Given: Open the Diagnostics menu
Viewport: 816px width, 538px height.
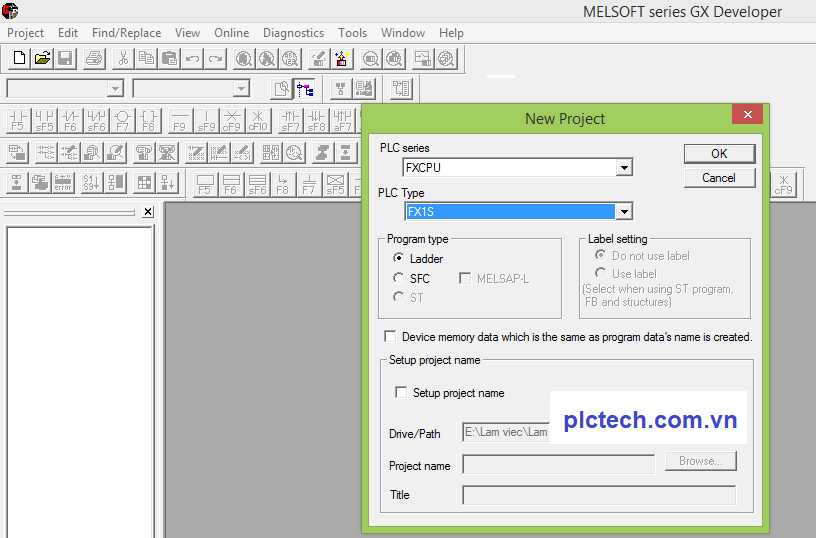Looking at the screenshot, I should click(x=294, y=33).
